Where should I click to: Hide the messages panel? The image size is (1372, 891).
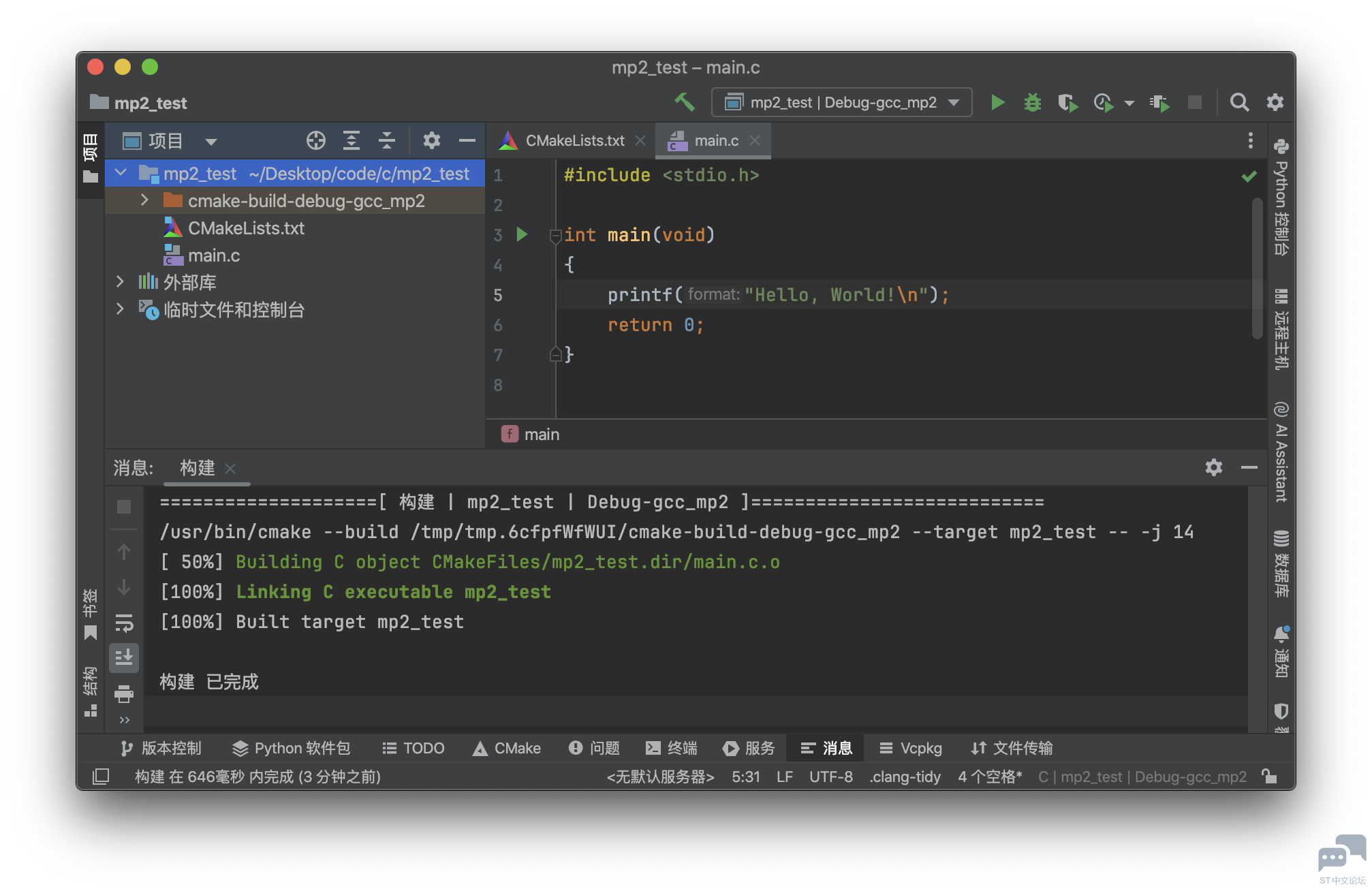(x=1249, y=467)
